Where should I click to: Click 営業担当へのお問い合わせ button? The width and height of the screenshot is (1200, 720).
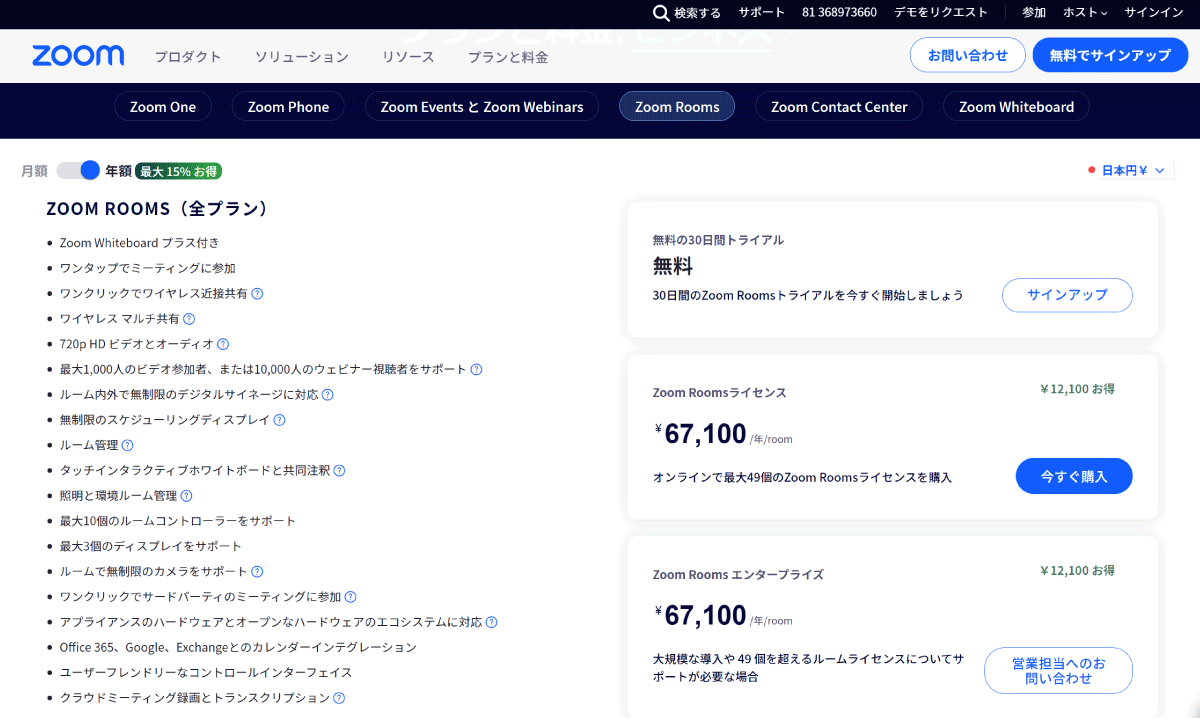(x=1058, y=670)
